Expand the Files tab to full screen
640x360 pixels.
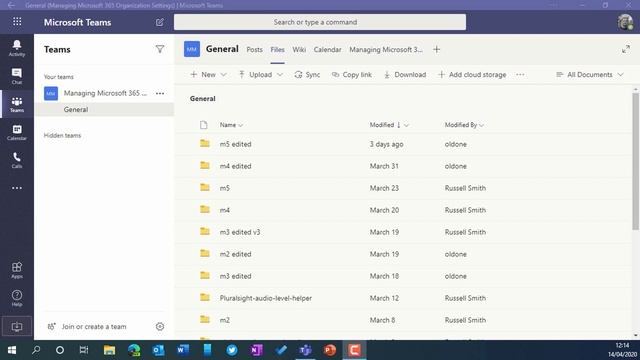(626, 49)
